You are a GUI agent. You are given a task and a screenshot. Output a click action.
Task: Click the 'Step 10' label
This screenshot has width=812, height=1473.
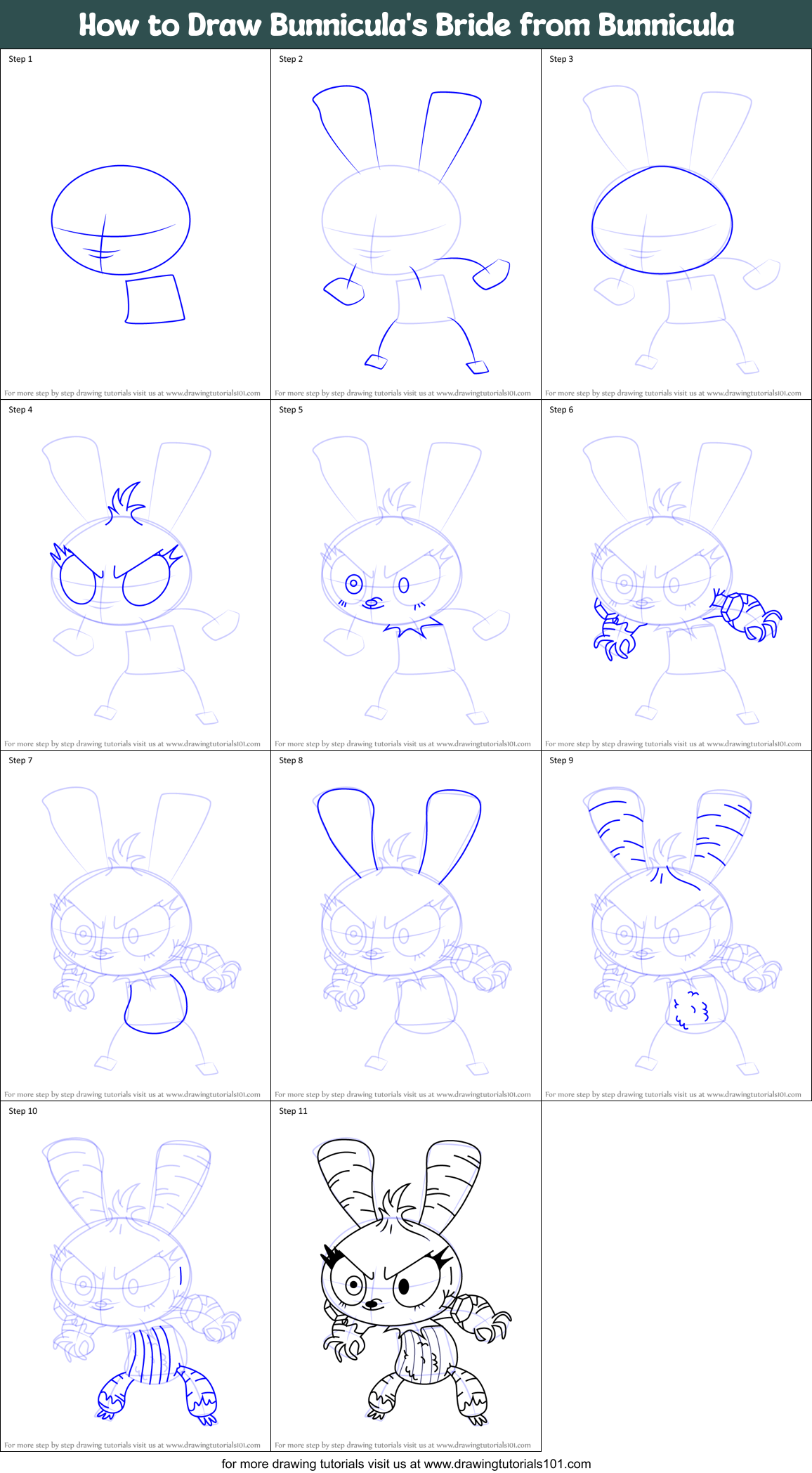point(23,1111)
